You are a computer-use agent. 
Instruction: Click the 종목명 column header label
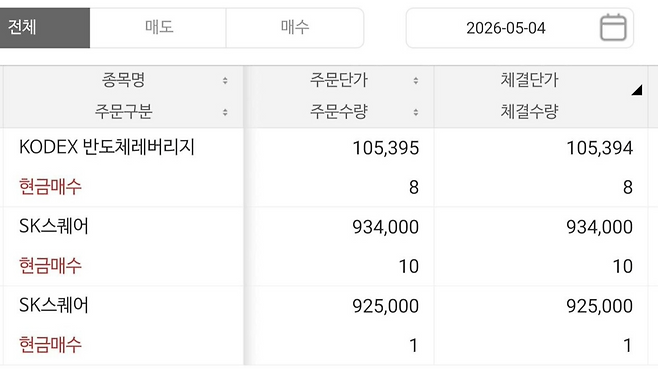123,80
